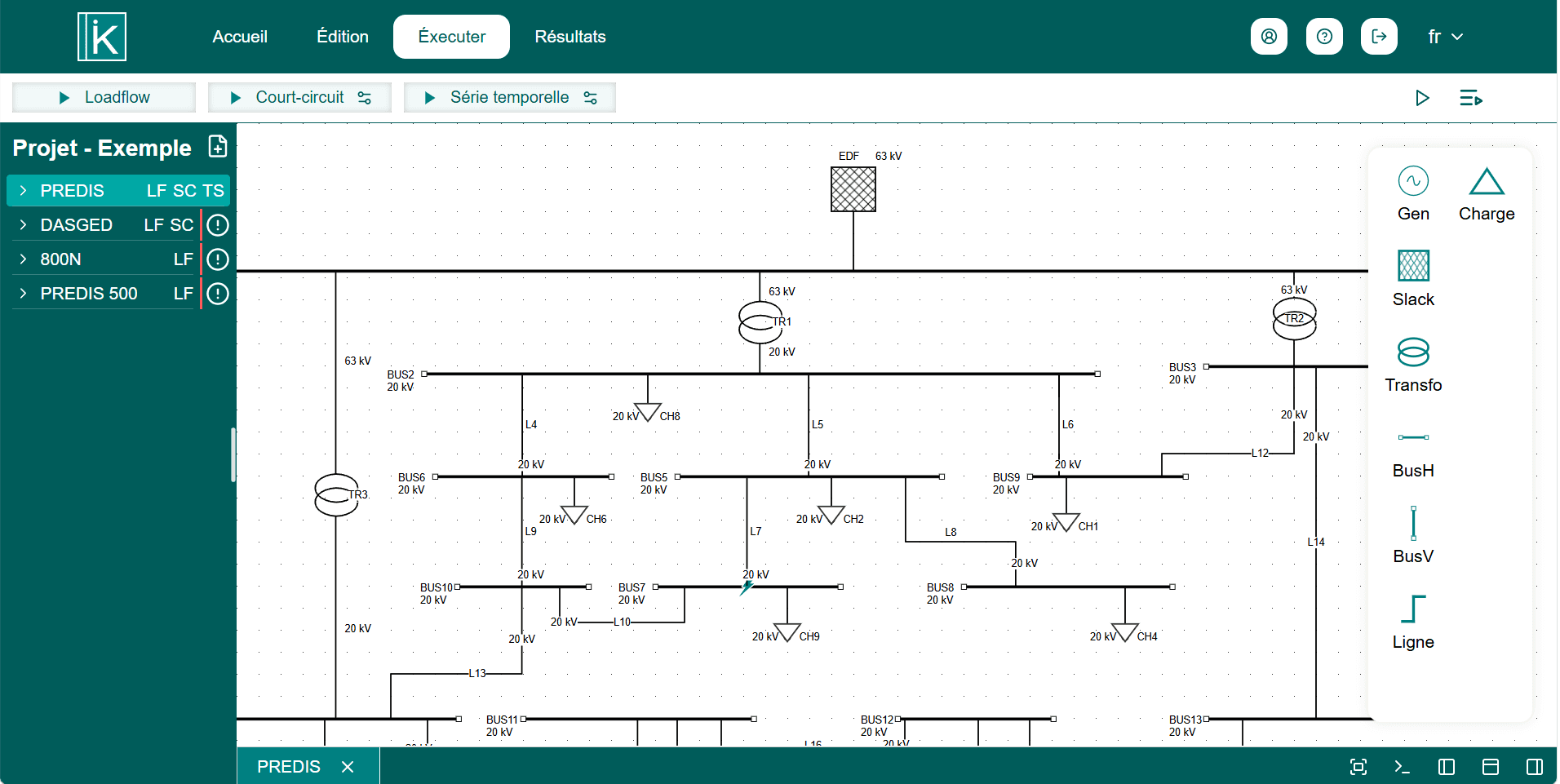Click the TR3 transformer symbol
The height and width of the screenshot is (784, 1560).
click(336, 494)
